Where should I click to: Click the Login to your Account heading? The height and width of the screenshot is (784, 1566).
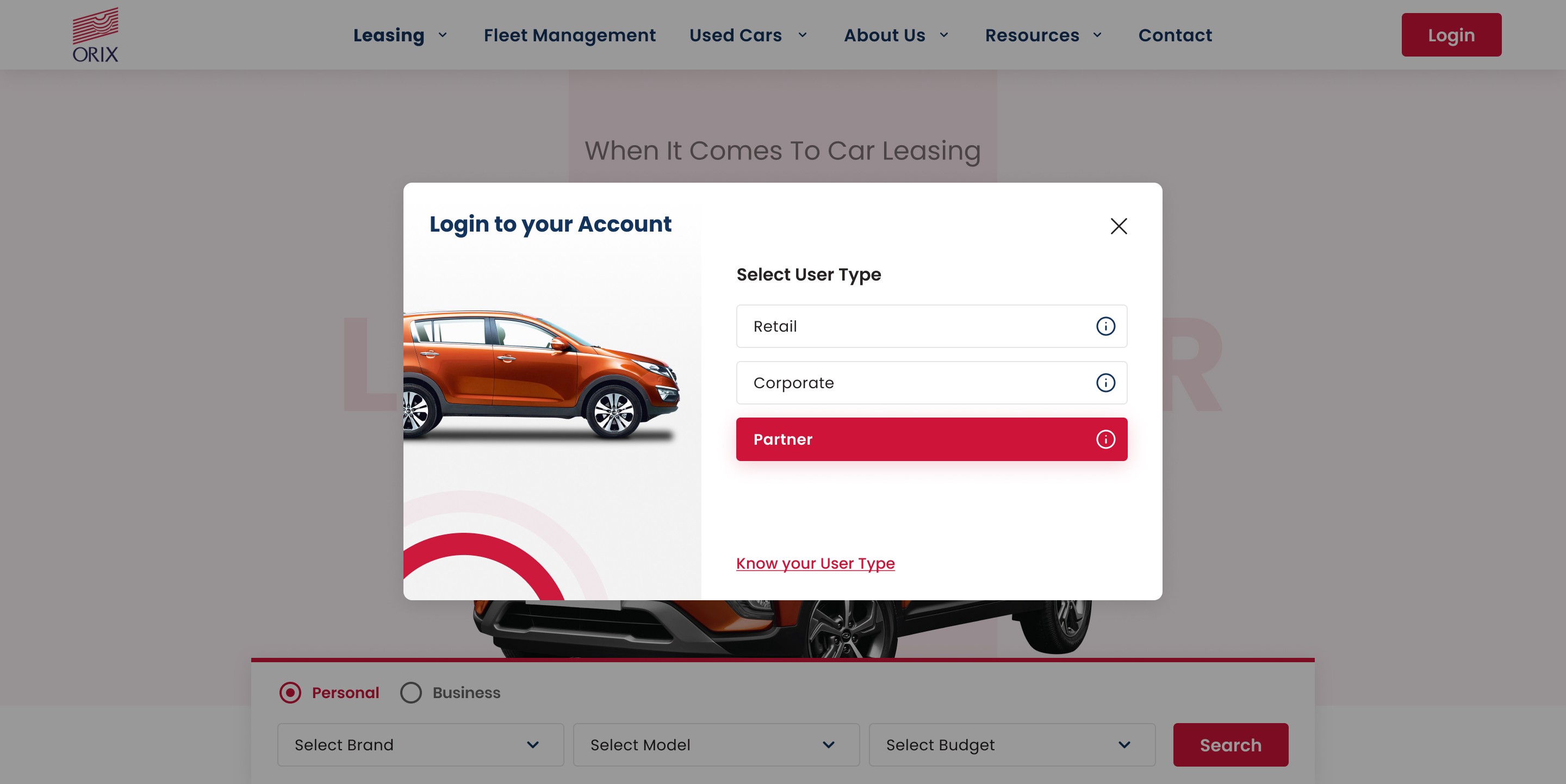pos(550,224)
